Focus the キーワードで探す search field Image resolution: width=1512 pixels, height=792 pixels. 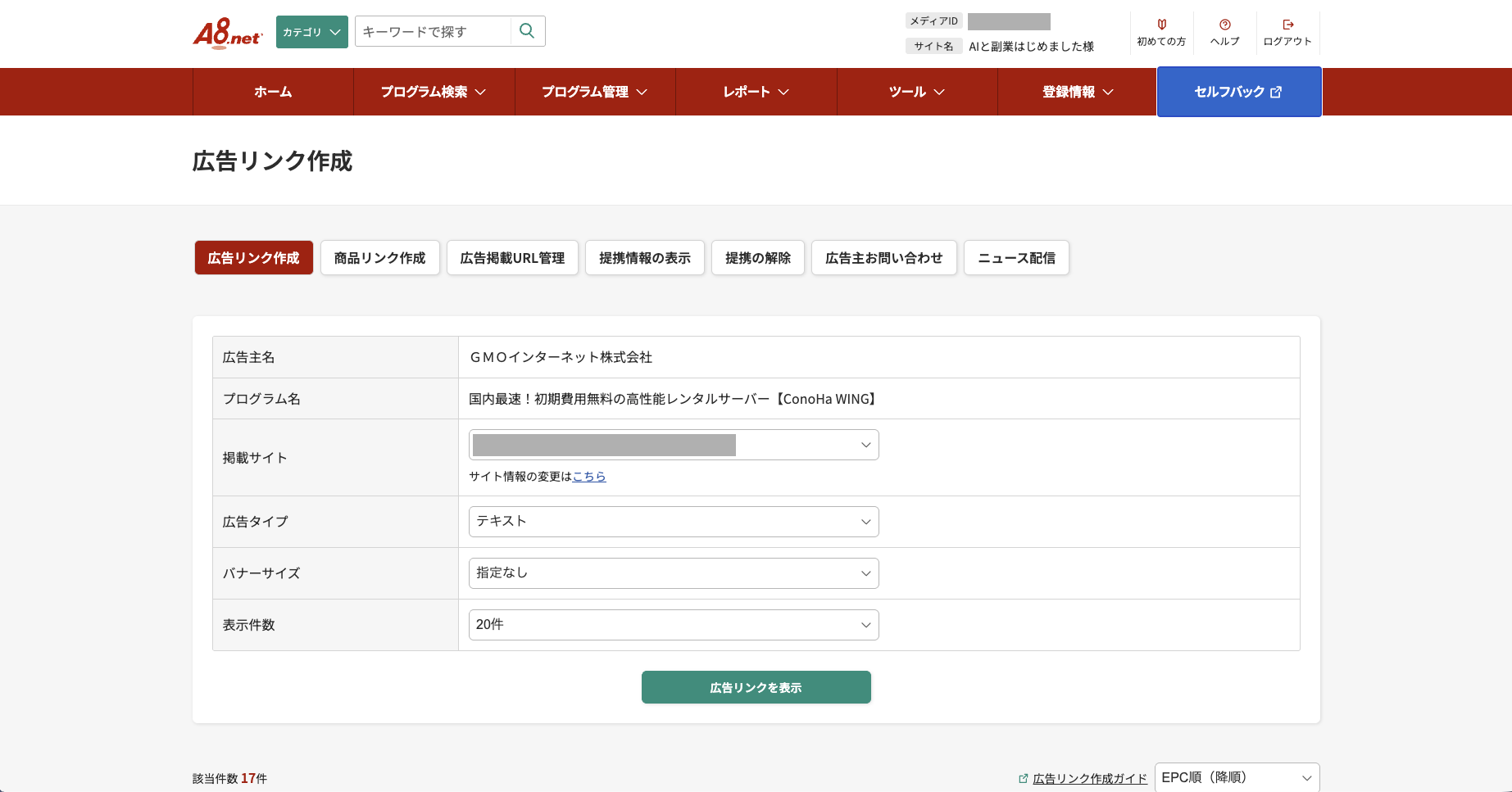[434, 31]
